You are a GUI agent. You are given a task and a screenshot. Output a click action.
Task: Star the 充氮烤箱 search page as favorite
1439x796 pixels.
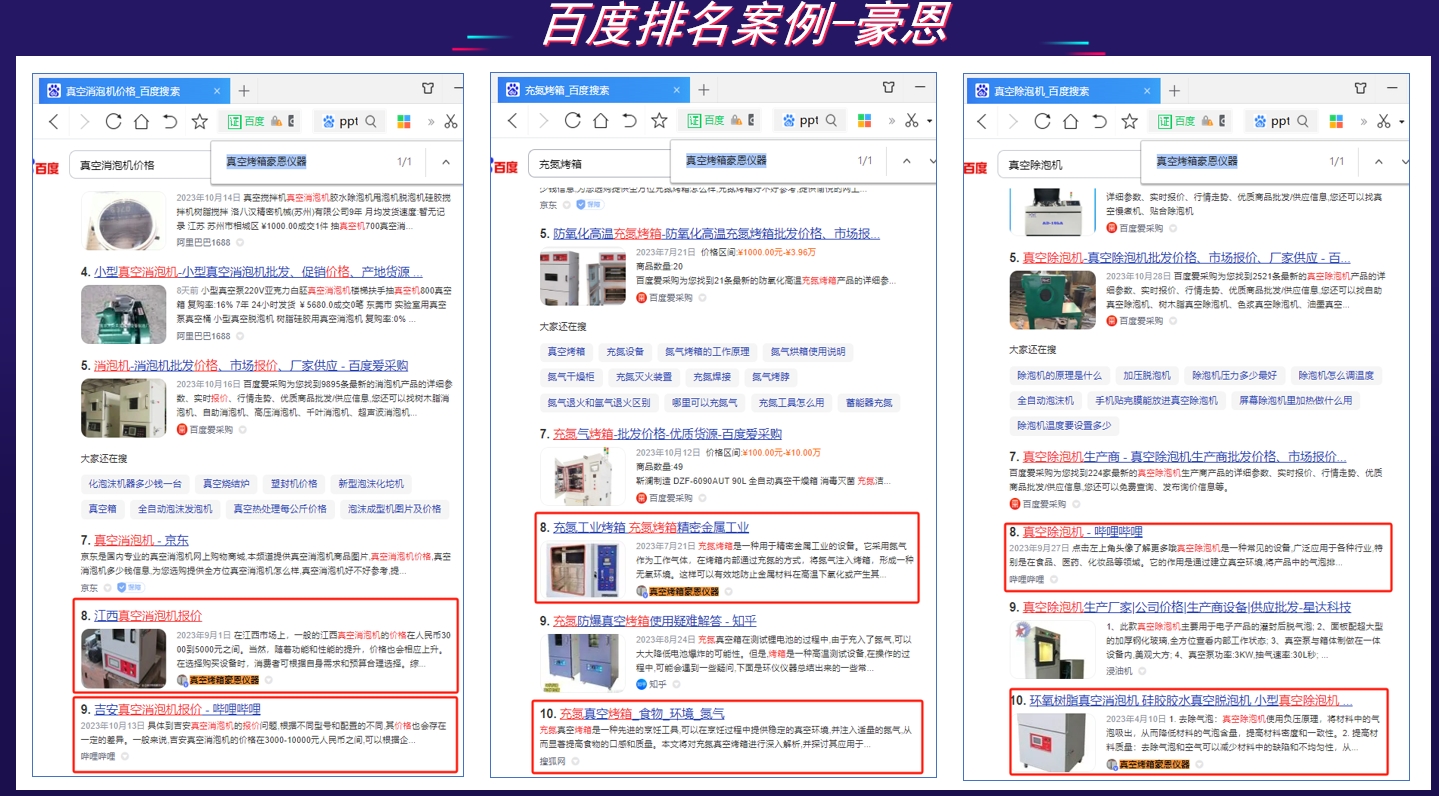tap(659, 121)
